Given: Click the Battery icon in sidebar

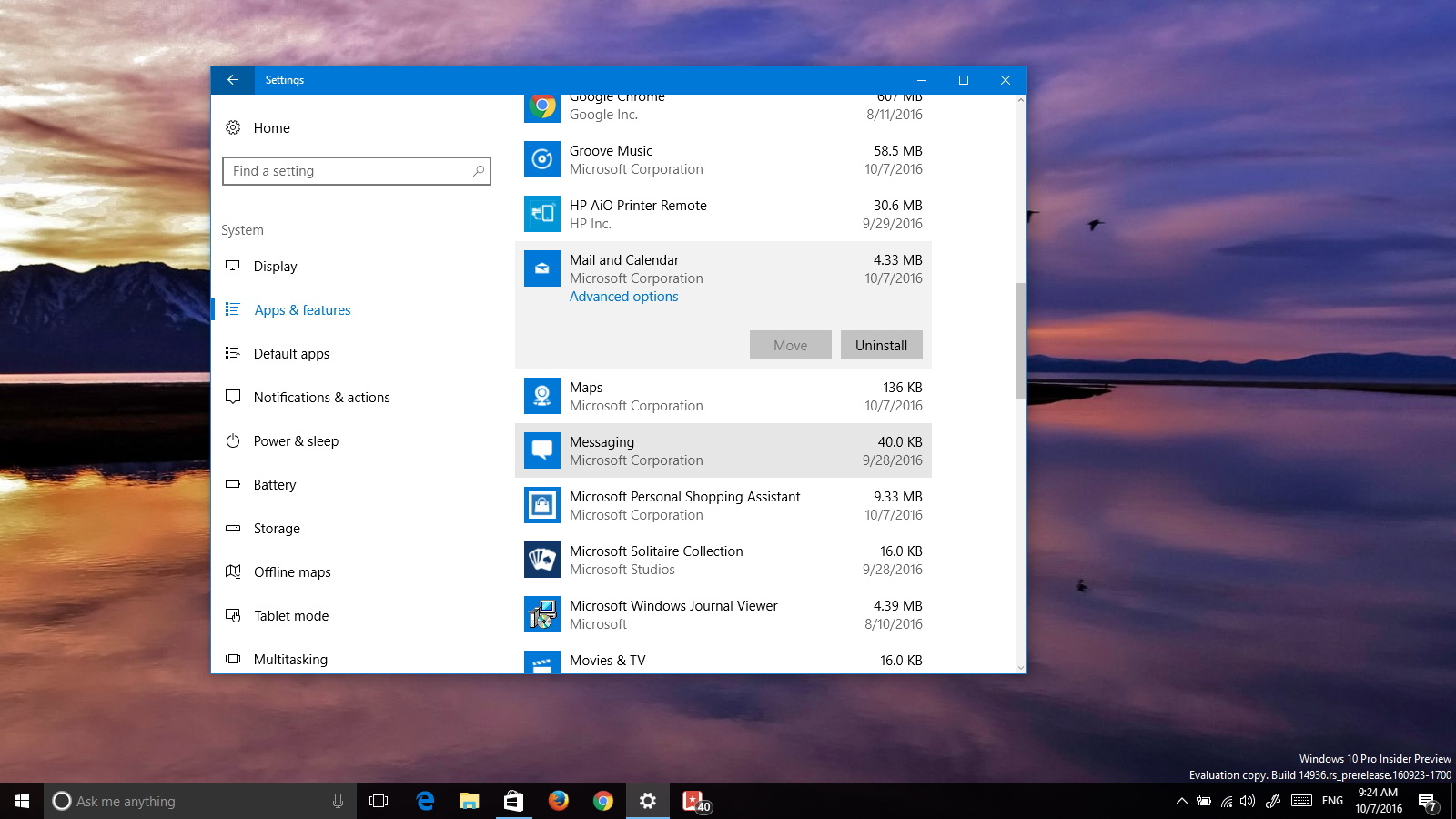Looking at the screenshot, I should (233, 484).
